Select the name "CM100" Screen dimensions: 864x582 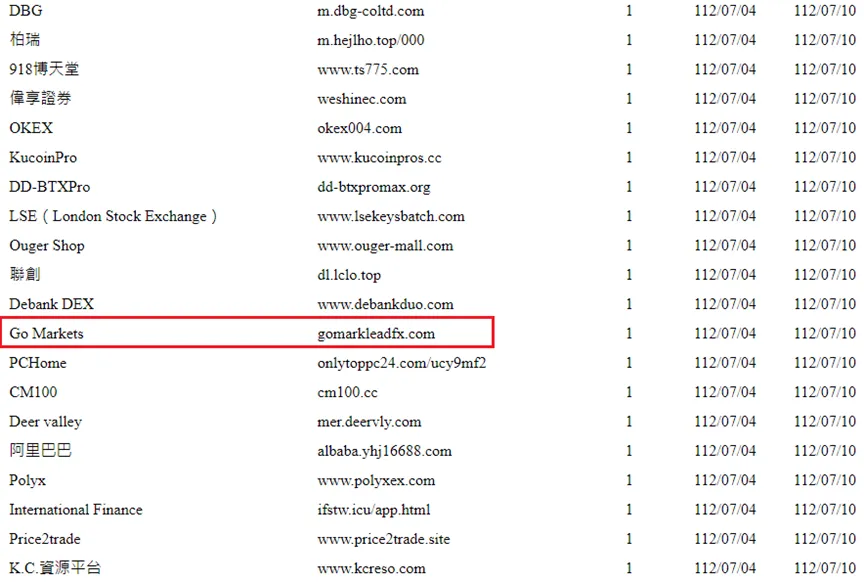[33, 392]
